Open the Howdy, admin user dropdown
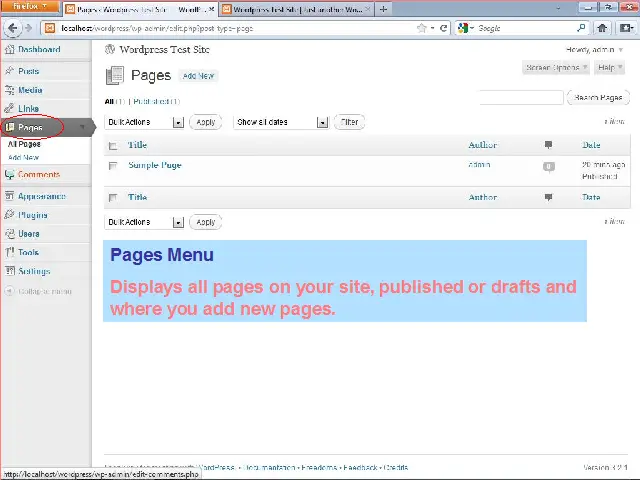This screenshot has height=480, width=640. 594,50
